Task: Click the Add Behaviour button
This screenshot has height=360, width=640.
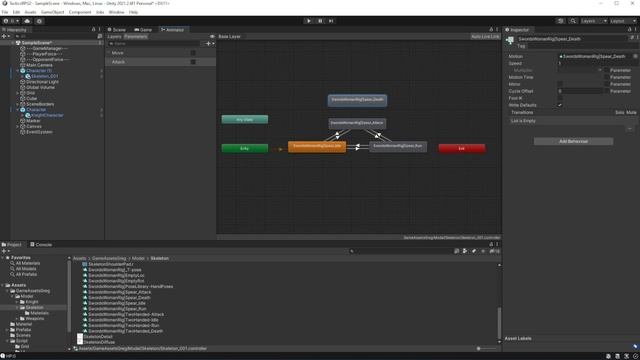Action: 573,141
